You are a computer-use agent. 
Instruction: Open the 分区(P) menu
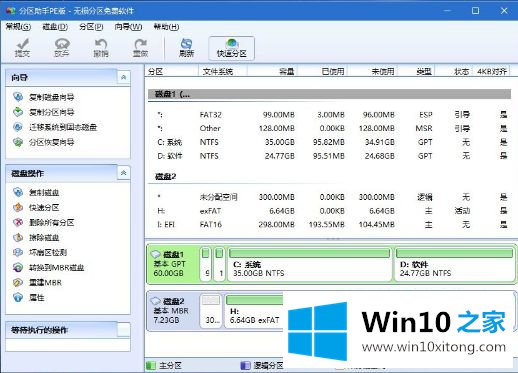click(91, 27)
